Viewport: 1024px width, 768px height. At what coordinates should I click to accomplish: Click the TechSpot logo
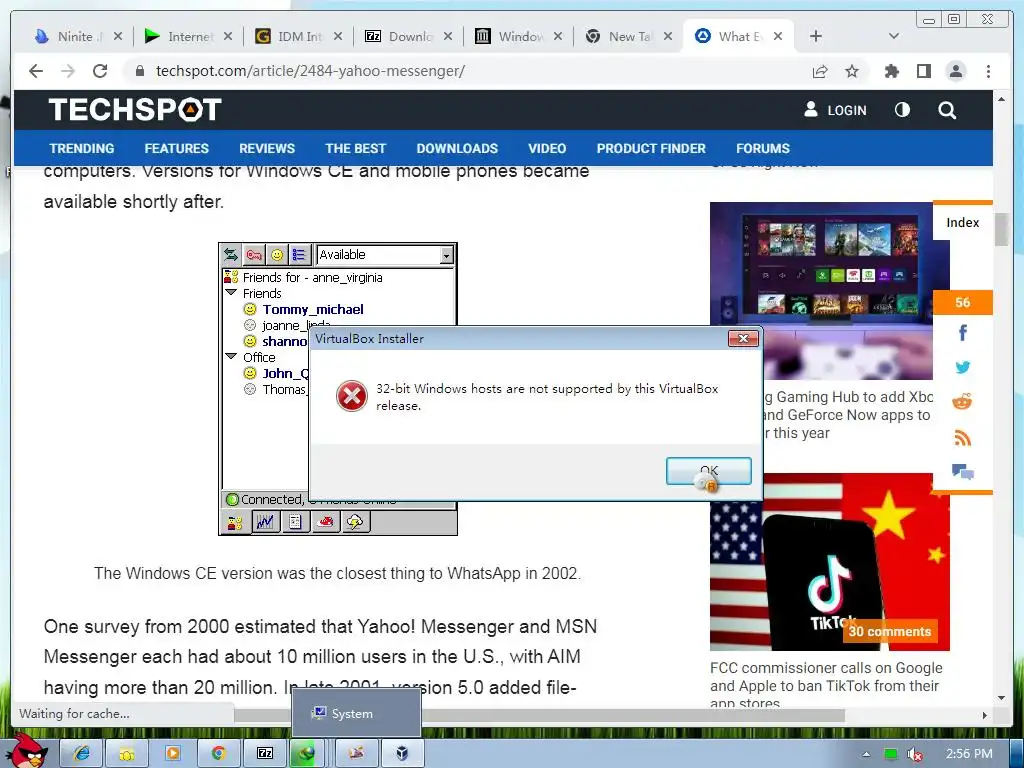coord(135,110)
